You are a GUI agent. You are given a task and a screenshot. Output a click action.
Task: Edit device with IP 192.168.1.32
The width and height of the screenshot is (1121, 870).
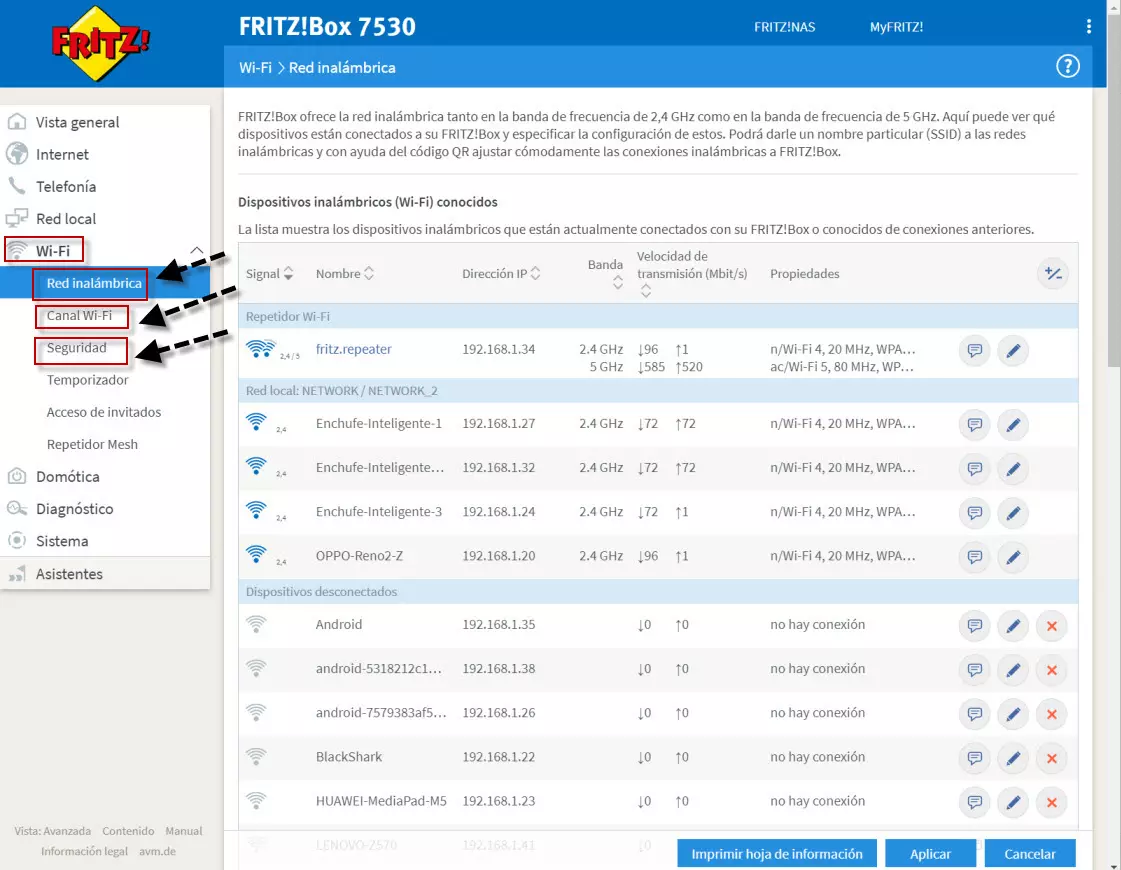pyautogui.click(x=1013, y=469)
